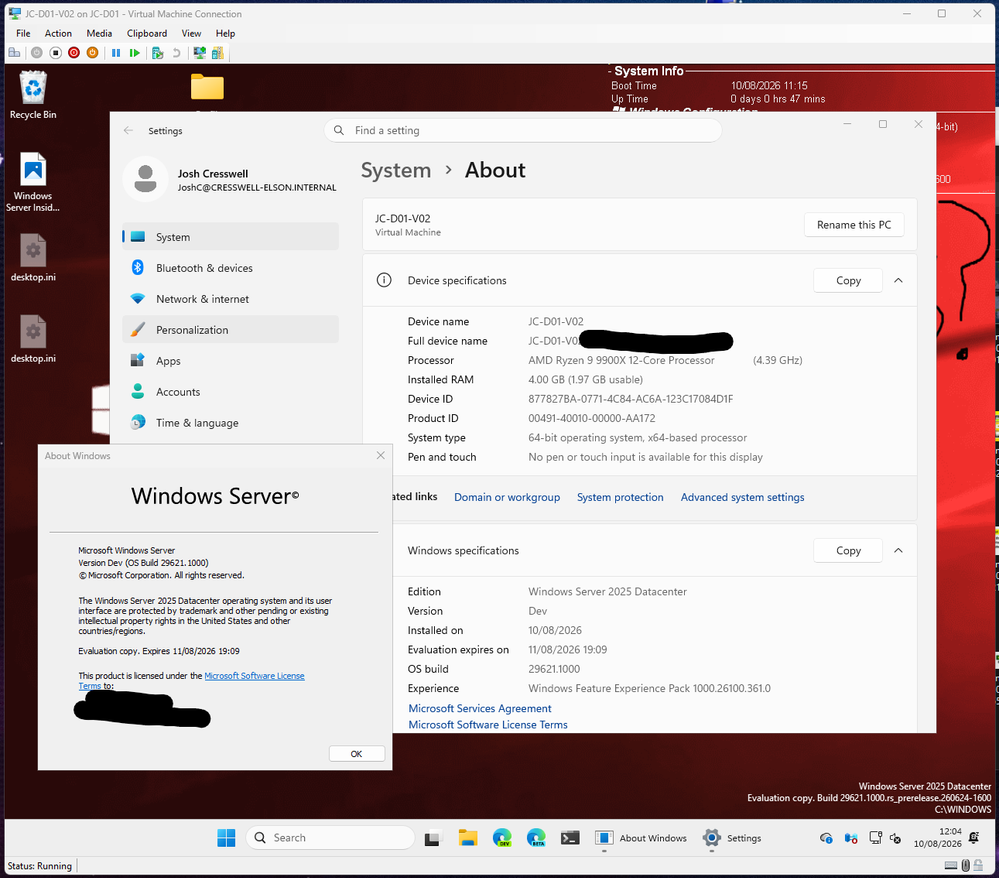This screenshot has height=878, width=999.
Task: Select the yellow folder on the desktop
Action: coord(207,87)
